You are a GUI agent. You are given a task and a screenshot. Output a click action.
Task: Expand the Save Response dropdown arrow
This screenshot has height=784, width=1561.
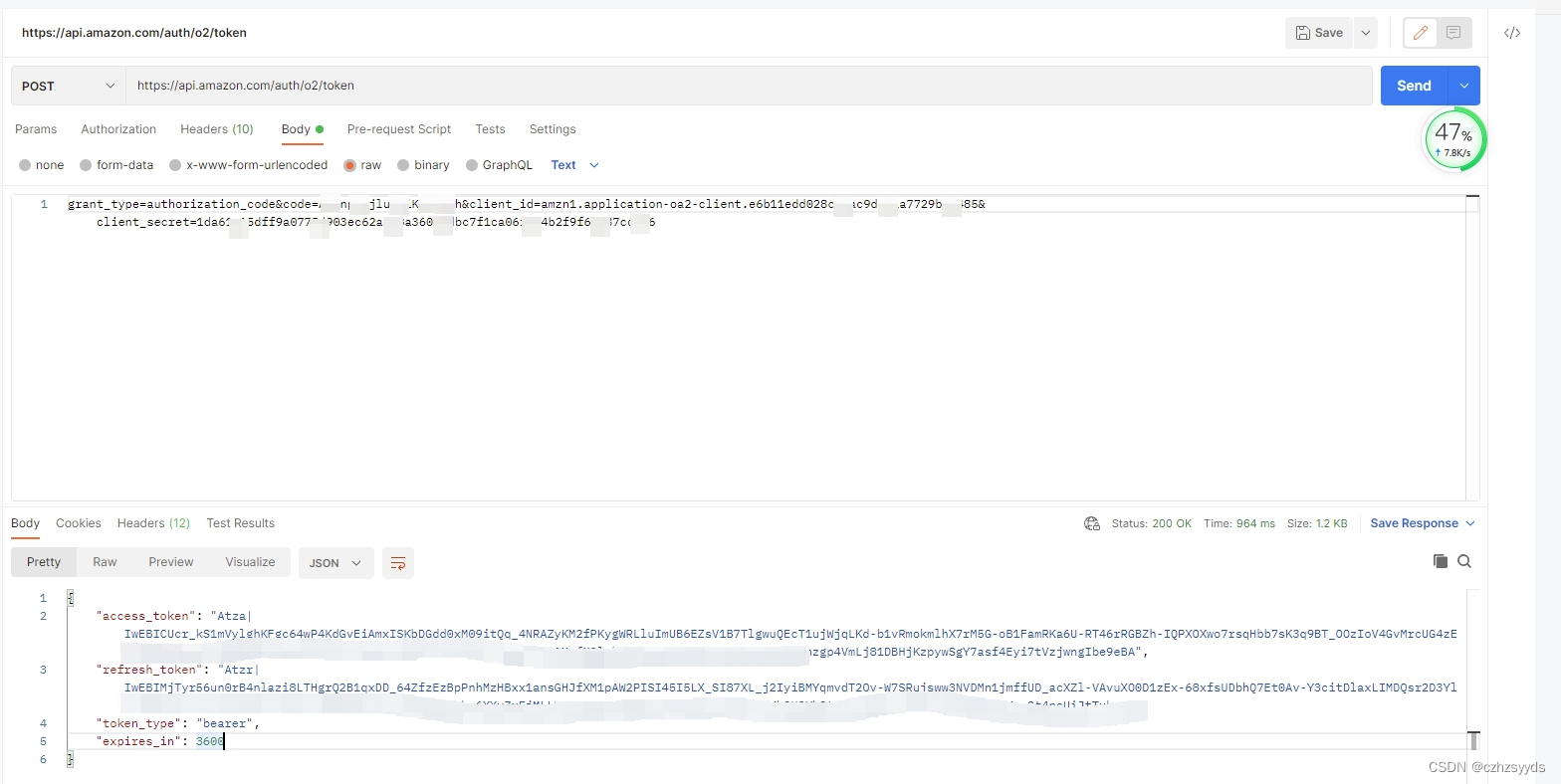click(1470, 523)
